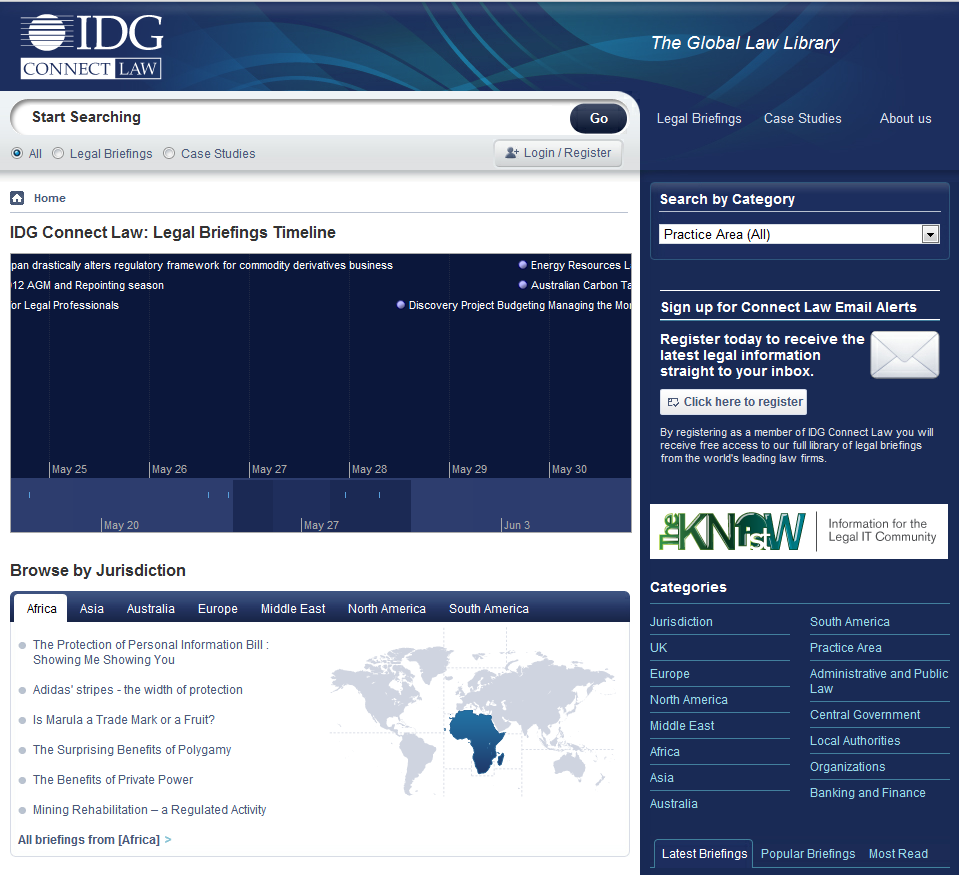Open the Australia sidebar category link
The image size is (959, 875).
[673, 803]
